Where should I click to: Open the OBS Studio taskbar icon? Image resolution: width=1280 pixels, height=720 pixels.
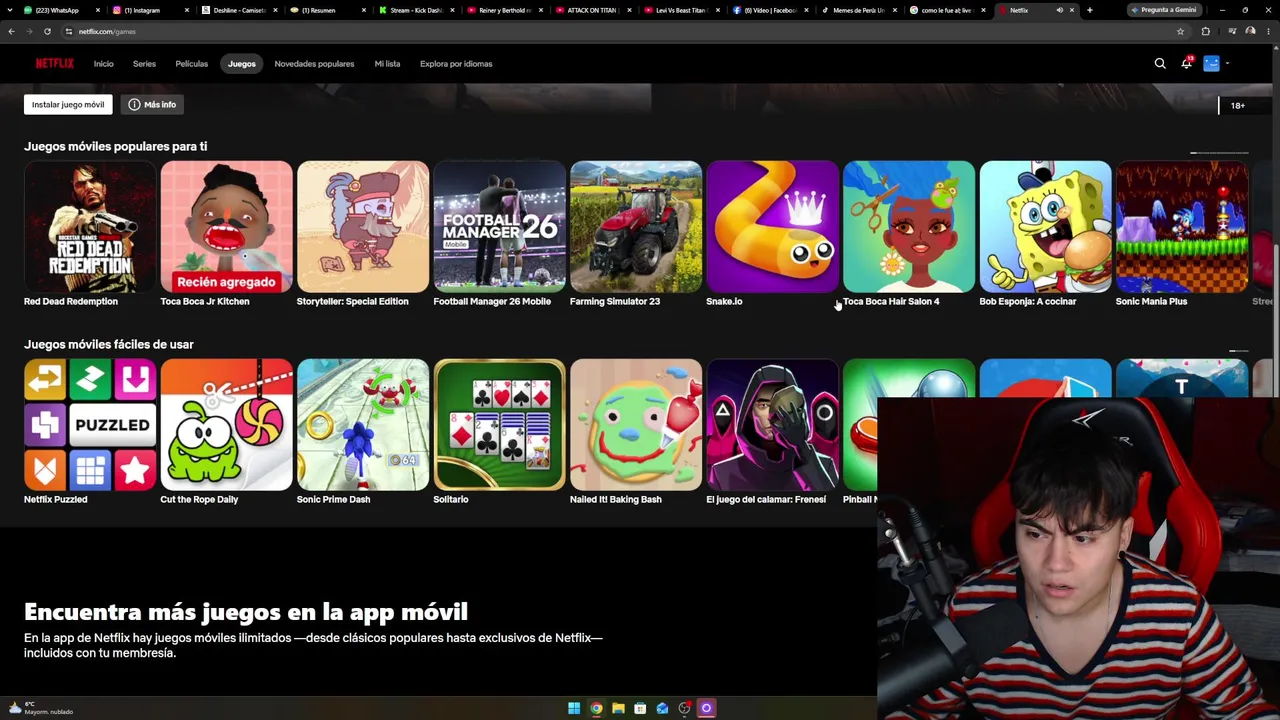pyautogui.click(x=684, y=708)
